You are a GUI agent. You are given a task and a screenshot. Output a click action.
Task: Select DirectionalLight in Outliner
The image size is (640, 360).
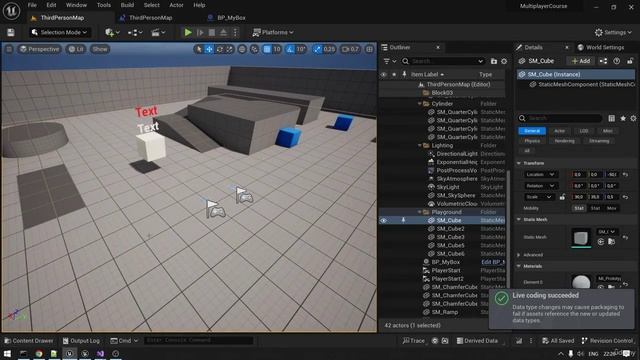pyautogui.click(x=457, y=154)
